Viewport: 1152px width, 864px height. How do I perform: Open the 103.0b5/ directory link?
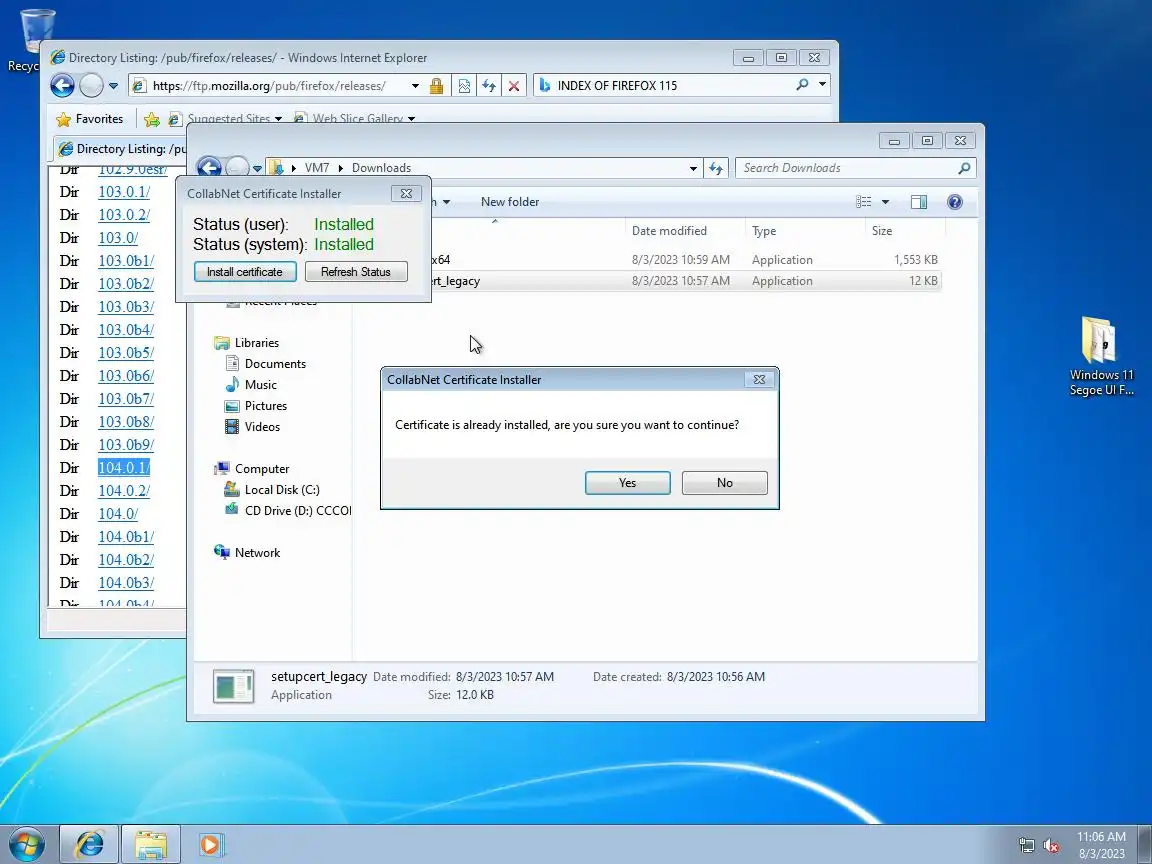[x=126, y=353]
